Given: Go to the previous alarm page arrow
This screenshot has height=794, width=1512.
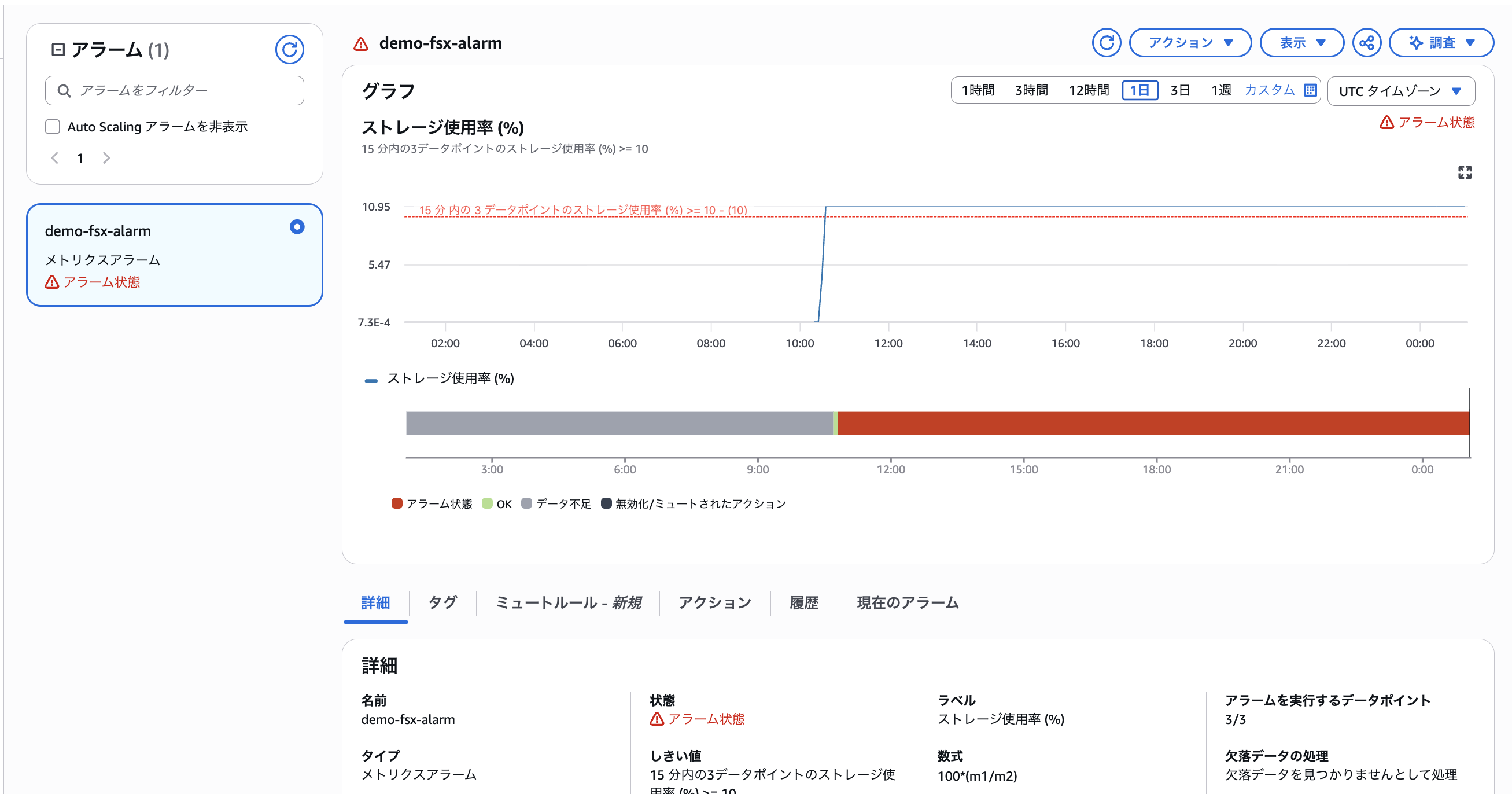Looking at the screenshot, I should click(x=54, y=158).
